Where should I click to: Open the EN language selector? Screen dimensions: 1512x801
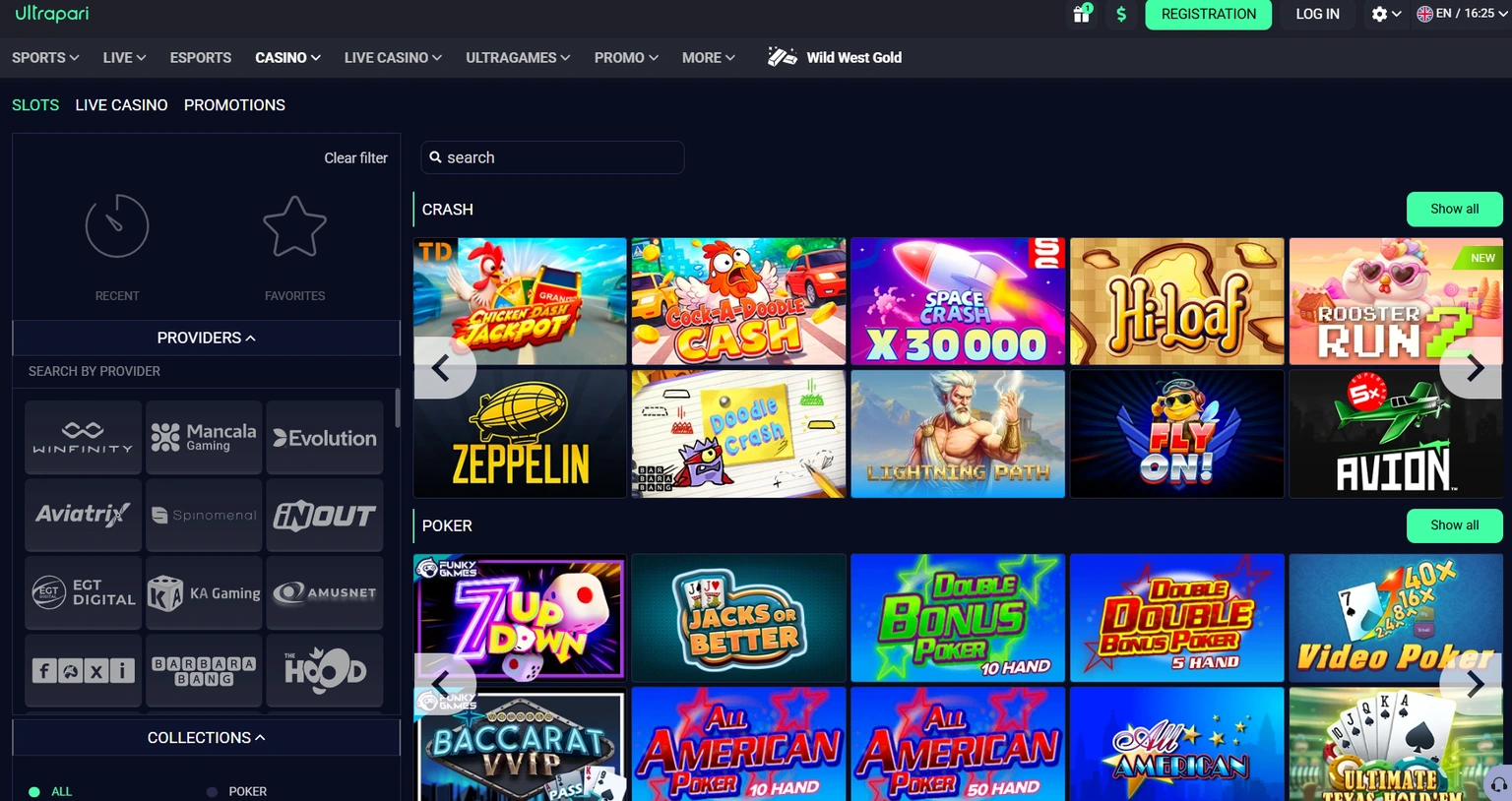(x=1461, y=14)
